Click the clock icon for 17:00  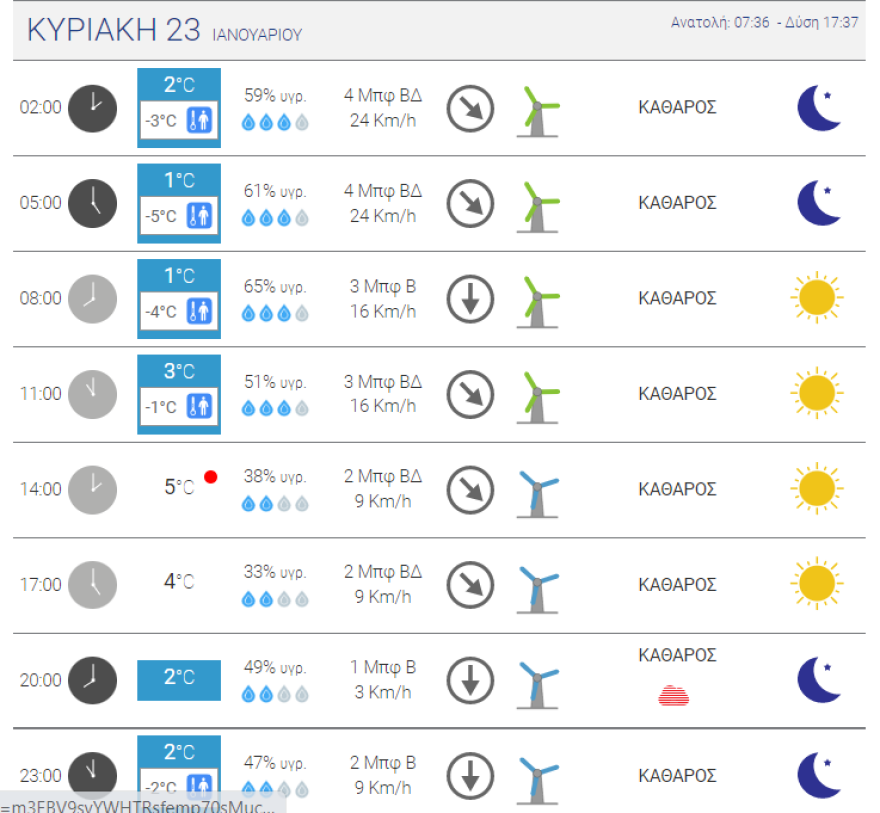point(92,585)
